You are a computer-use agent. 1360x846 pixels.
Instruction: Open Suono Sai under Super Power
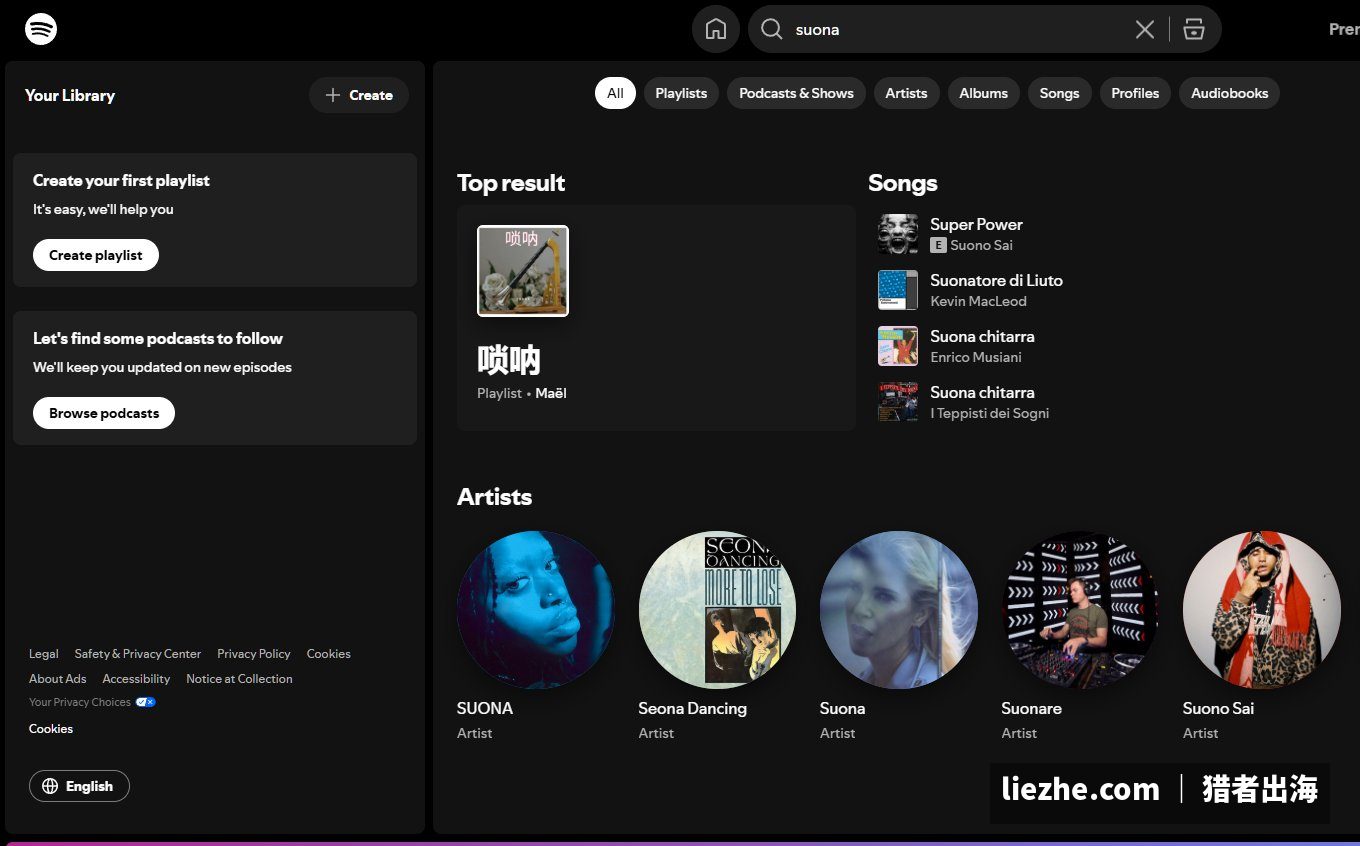point(981,245)
